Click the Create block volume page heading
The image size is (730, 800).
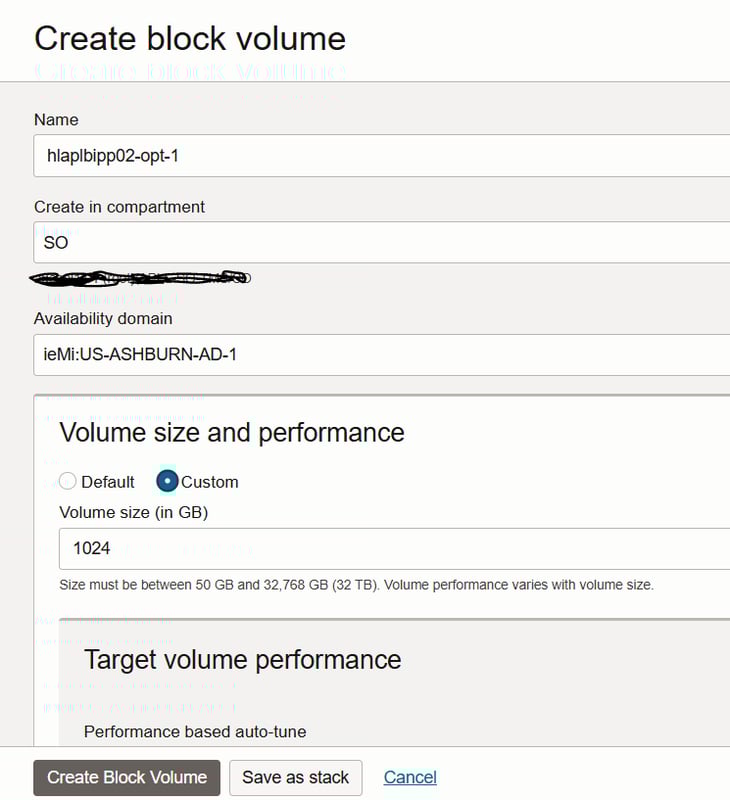190,38
